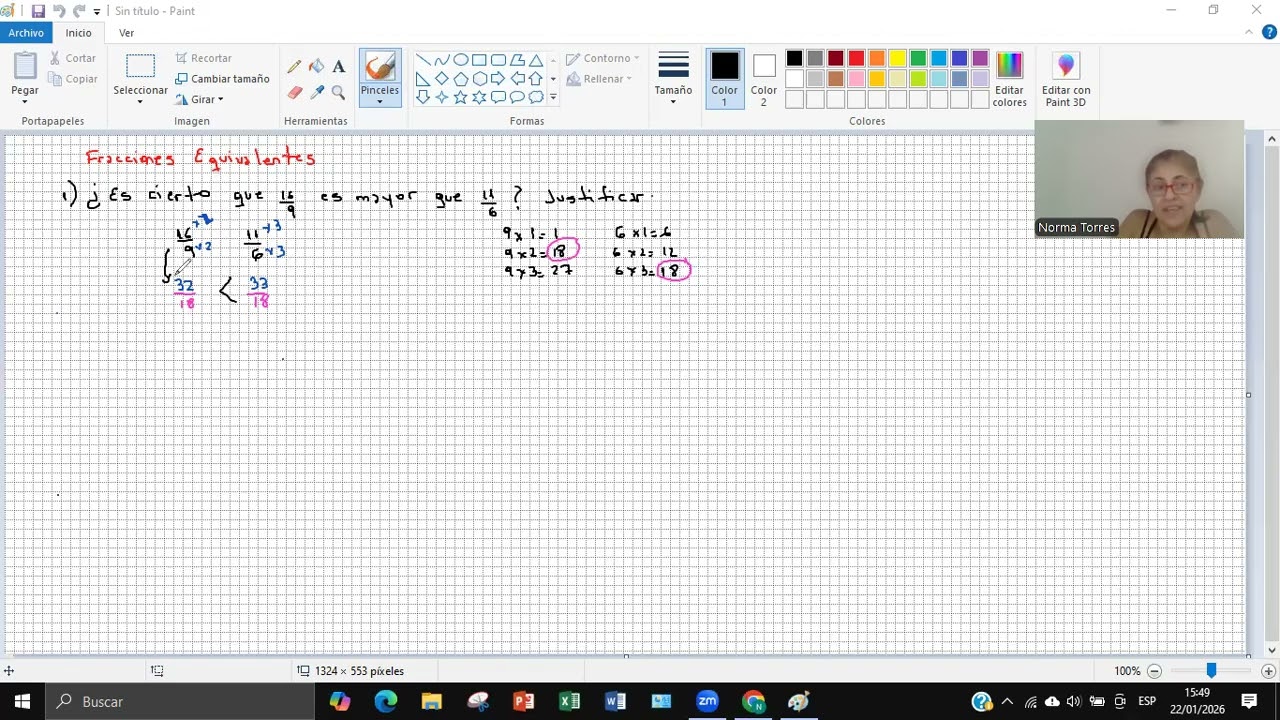
Task: Select the diagonal Line shape
Action: coord(422,60)
